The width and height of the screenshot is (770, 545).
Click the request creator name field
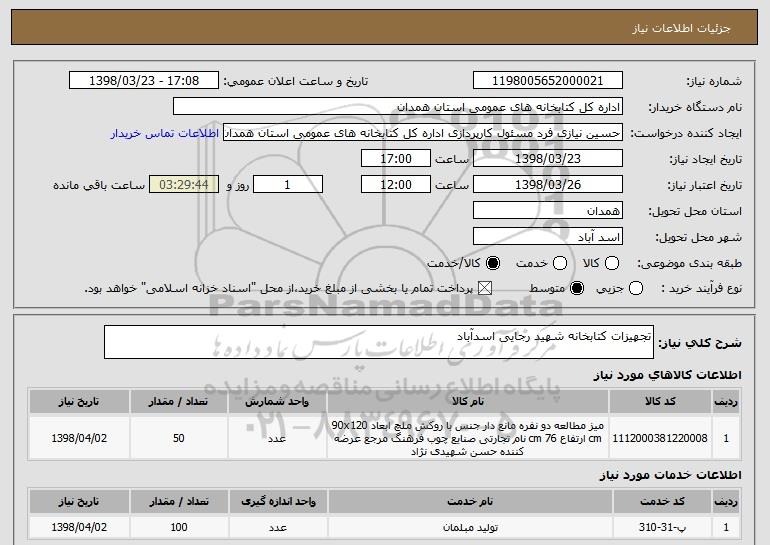(x=421, y=133)
